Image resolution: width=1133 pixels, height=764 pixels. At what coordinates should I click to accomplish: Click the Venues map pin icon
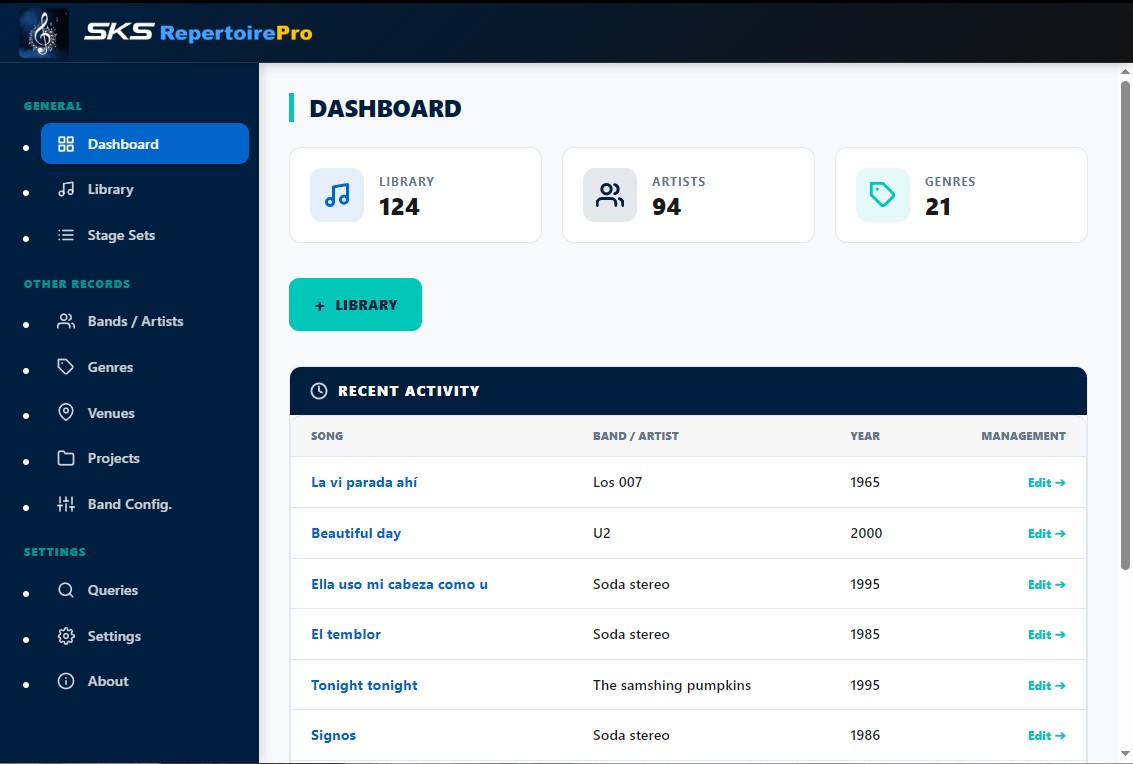66,413
